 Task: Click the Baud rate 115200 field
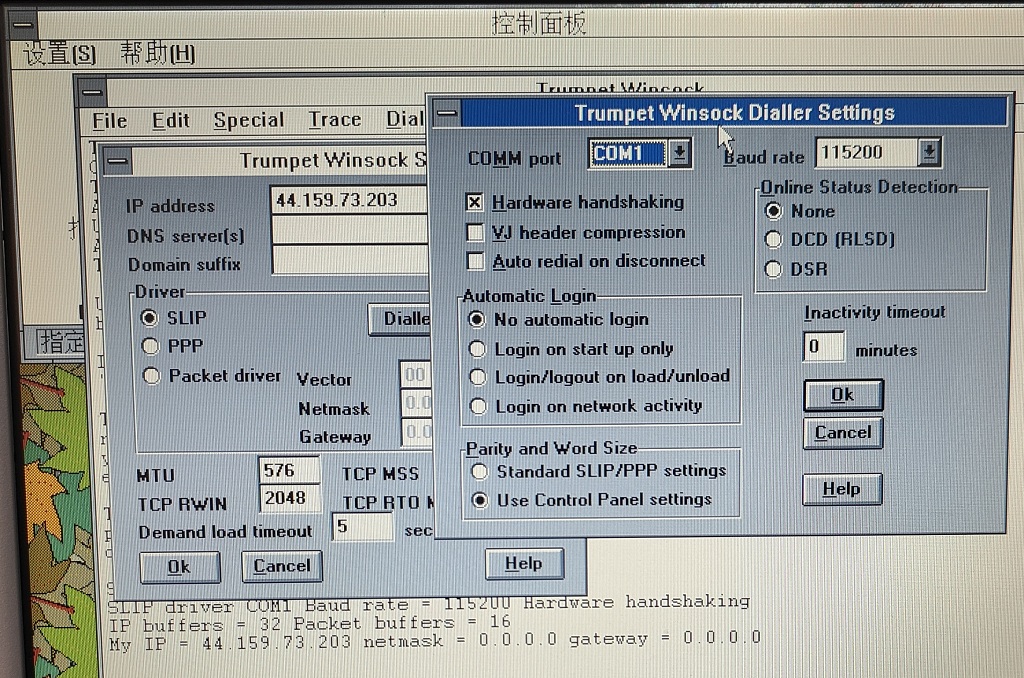coord(867,152)
